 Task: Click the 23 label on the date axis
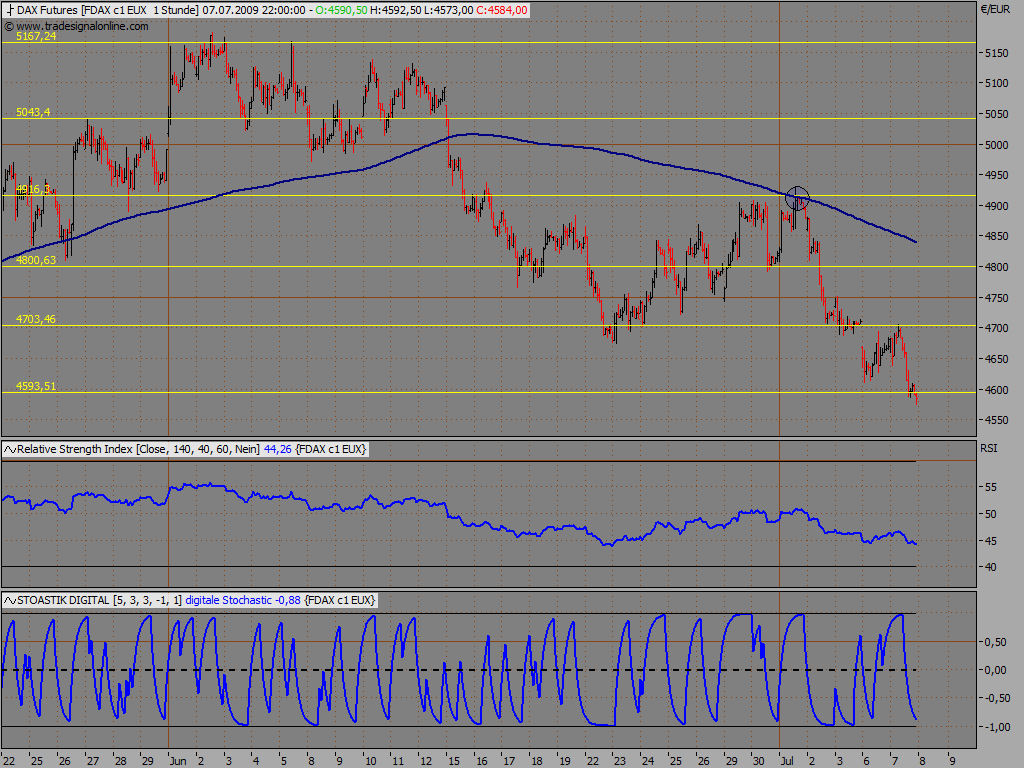click(620, 761)
